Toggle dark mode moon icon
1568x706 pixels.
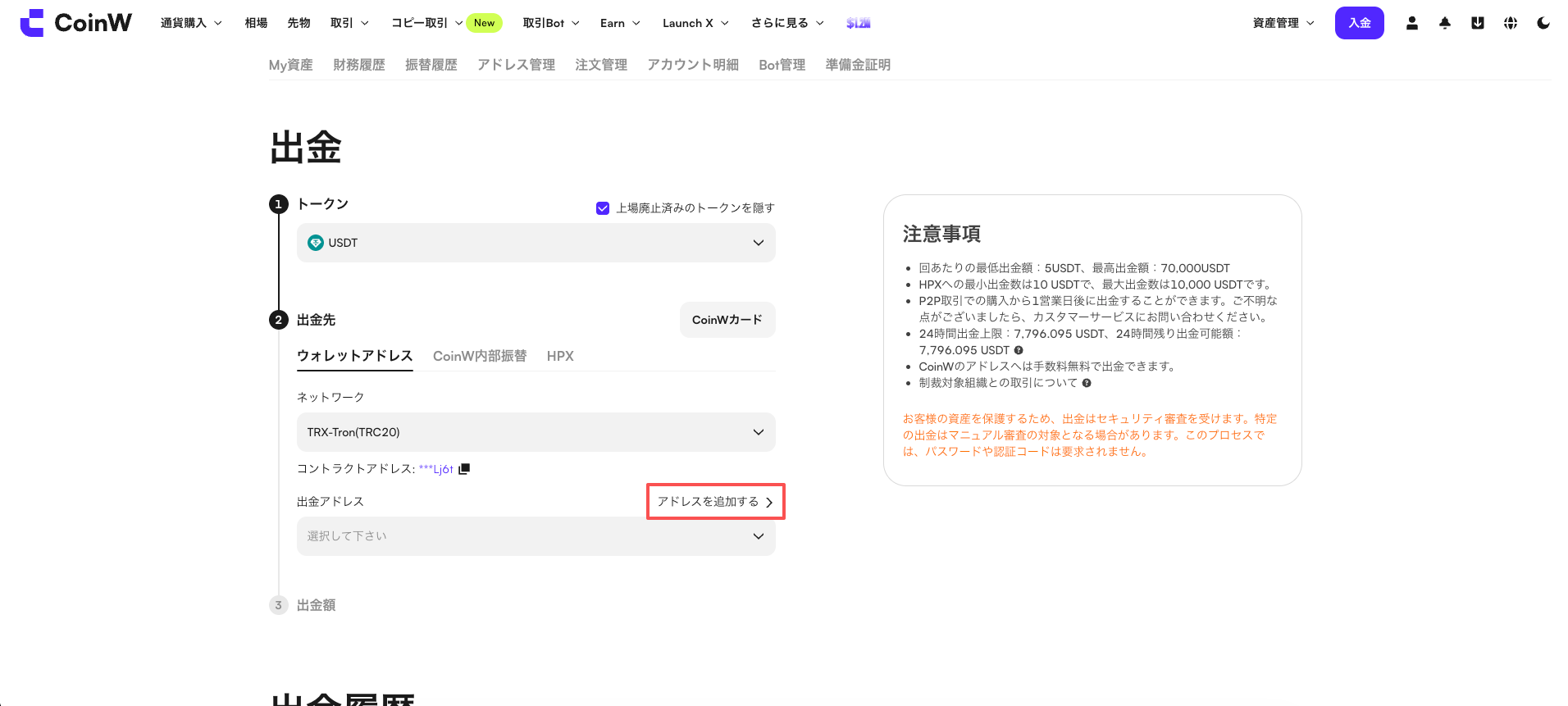[x=1543, y=23]
